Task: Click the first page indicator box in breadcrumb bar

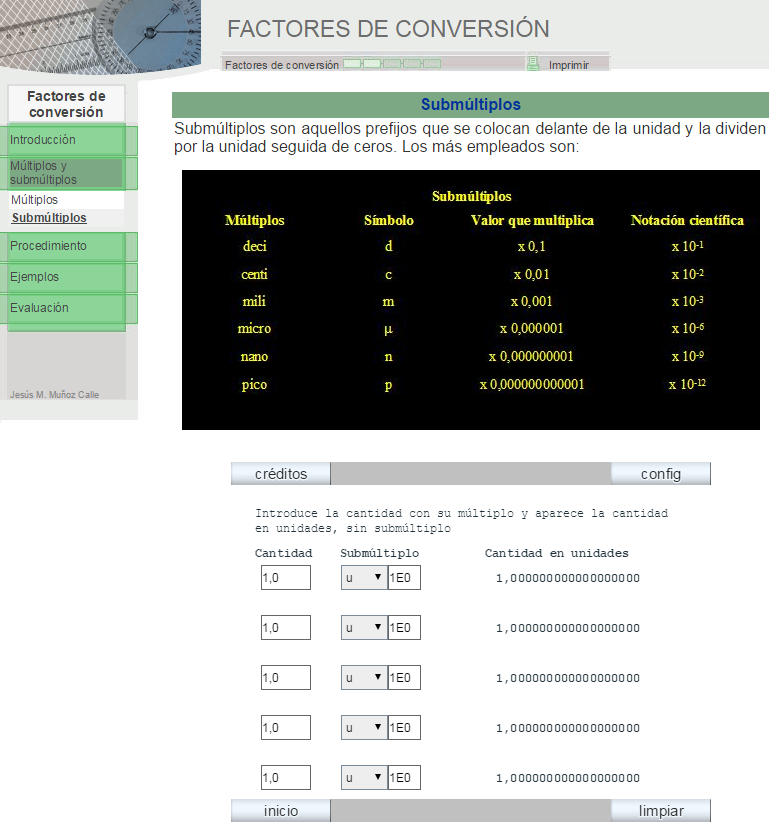Action: [352, 64]
